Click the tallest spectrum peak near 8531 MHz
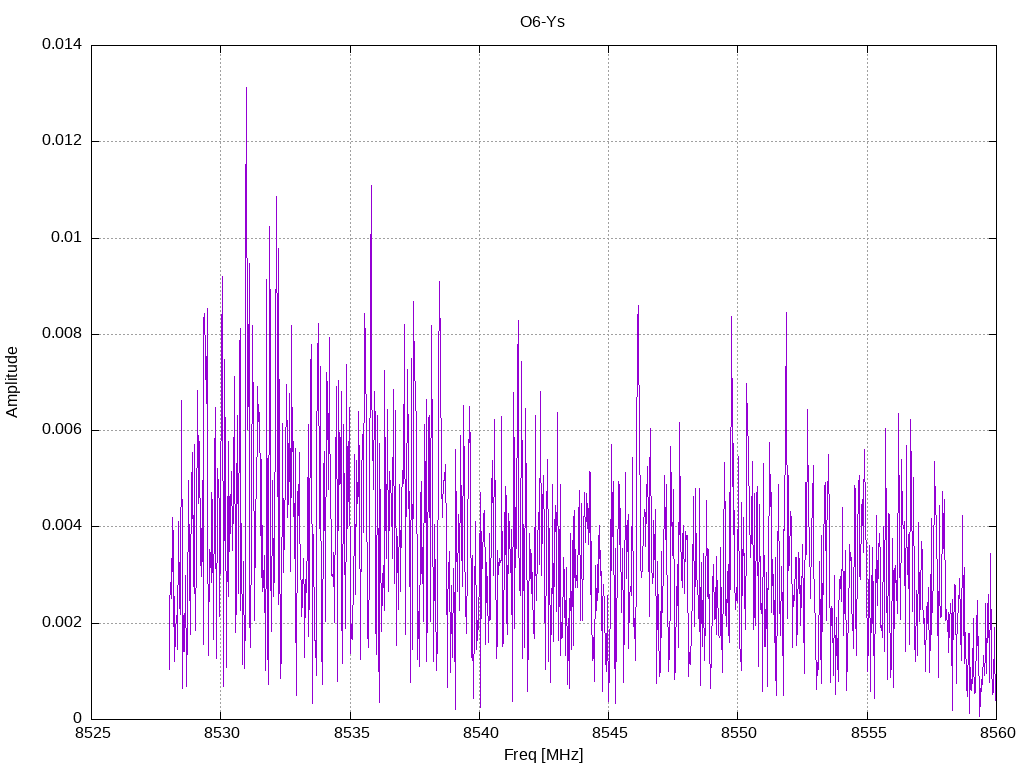The height and width of the screenshot is (768, 1024). coord(246,89)
